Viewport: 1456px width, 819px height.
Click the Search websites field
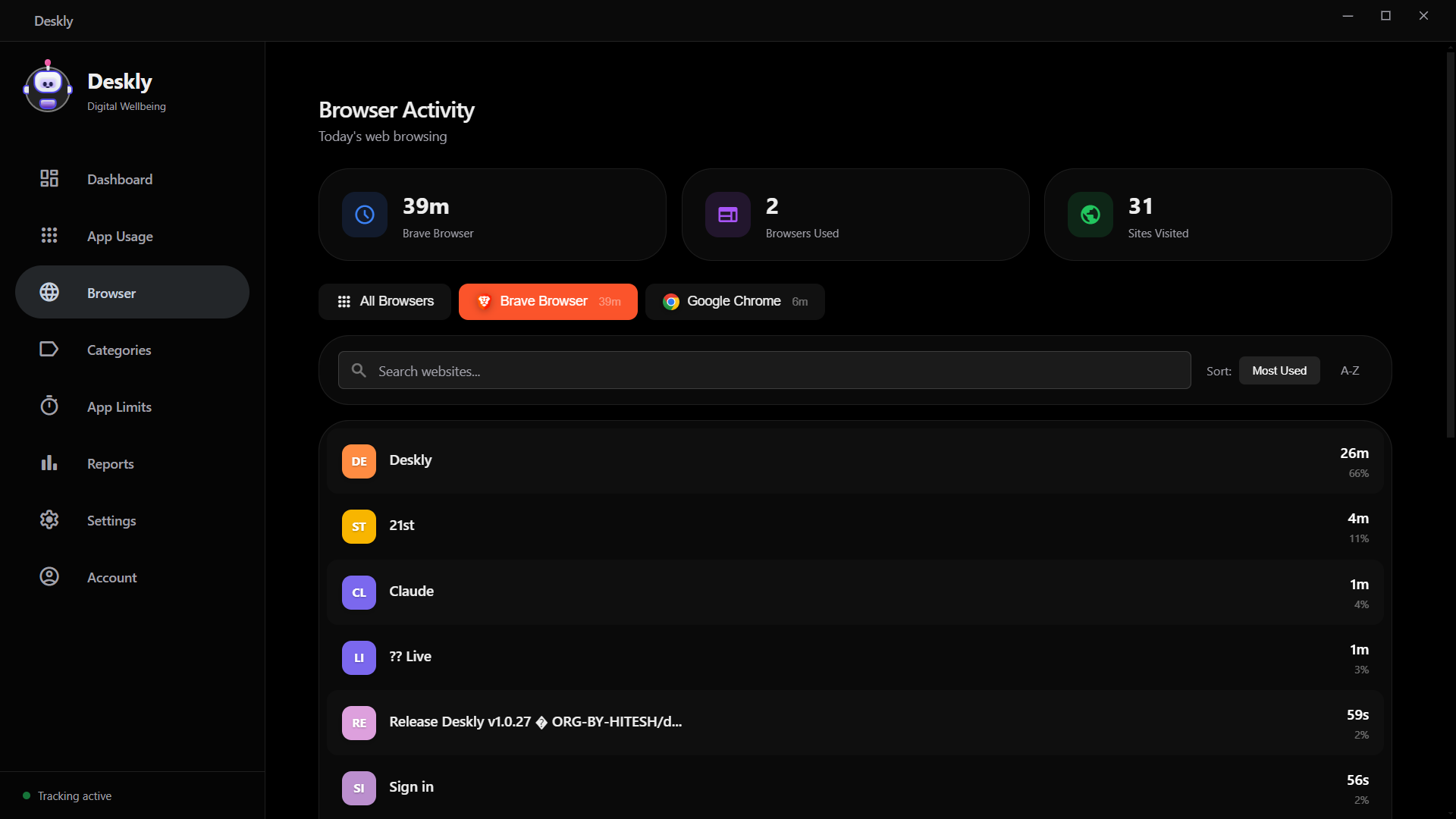click(764, 371)
